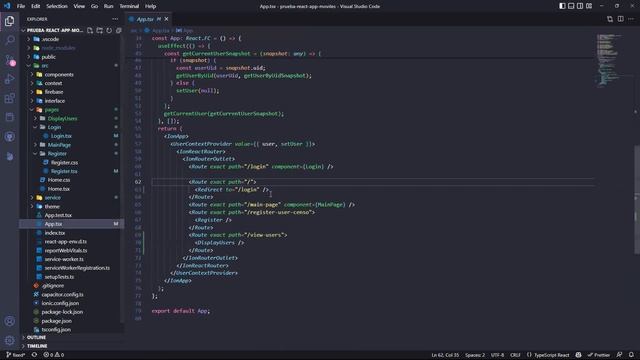This screenshot has width=640, height=360.
Task: Open the Selection menu
Action: click(x=57, y=6)
